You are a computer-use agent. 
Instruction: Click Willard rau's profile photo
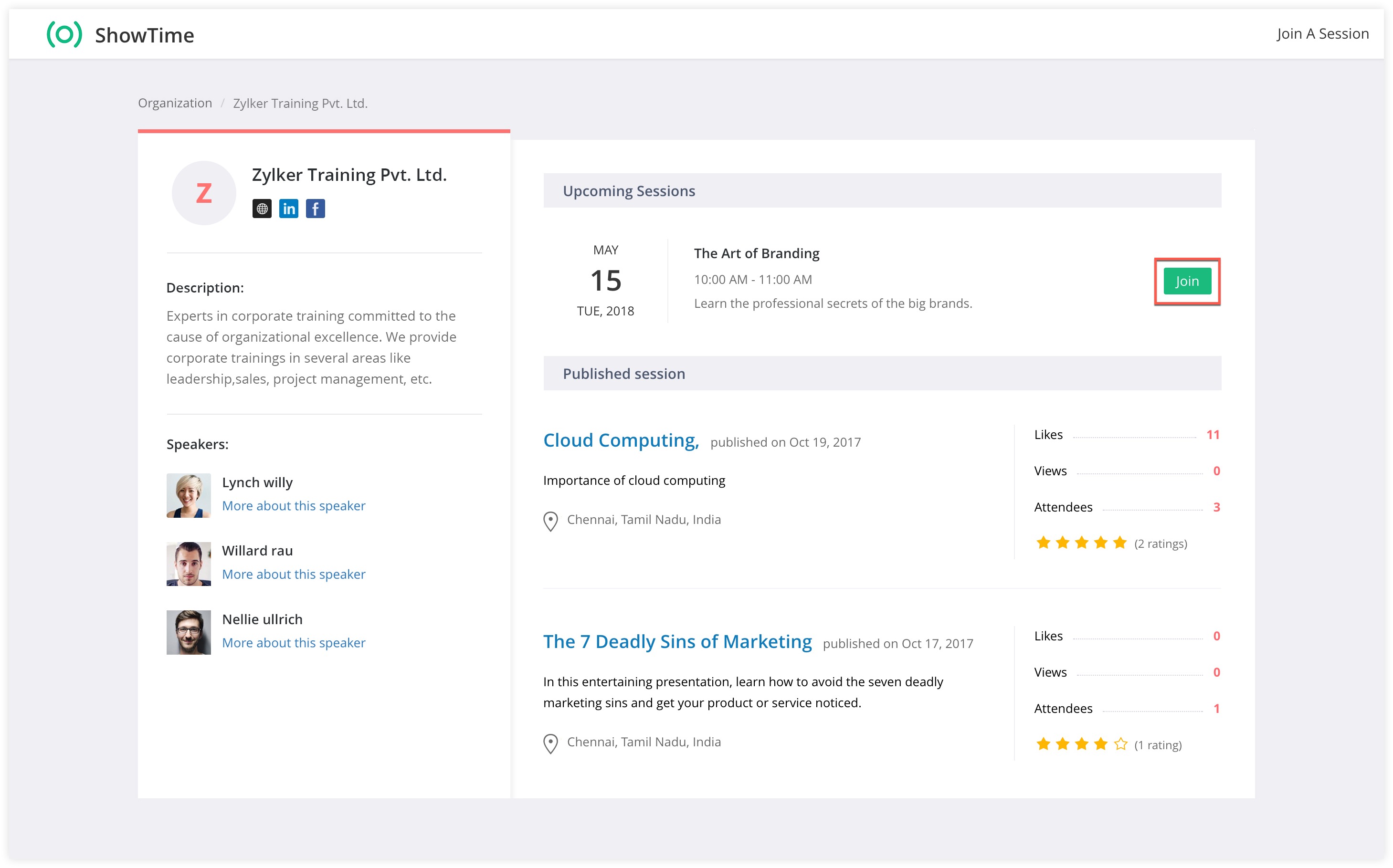(189, 564)
